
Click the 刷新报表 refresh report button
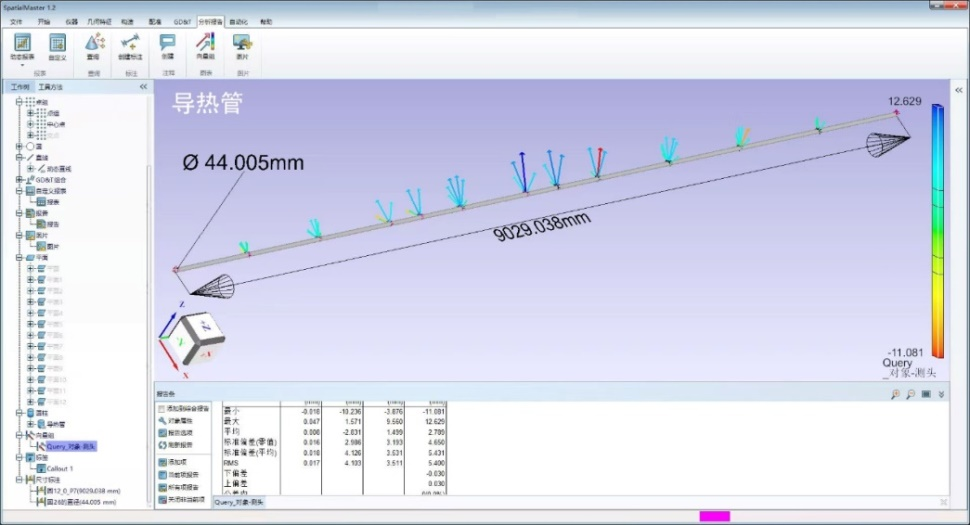tap(182, 444)
